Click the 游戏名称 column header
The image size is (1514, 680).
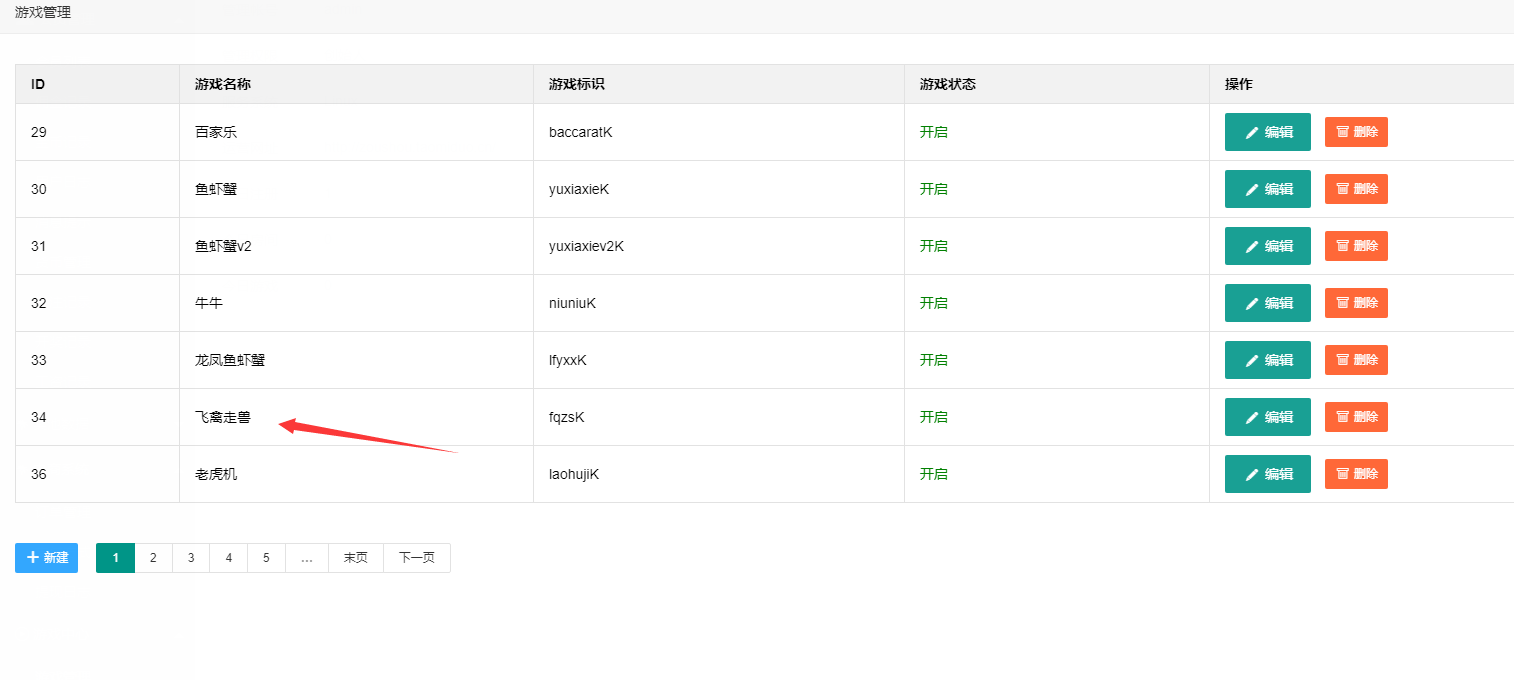point(223,84)
